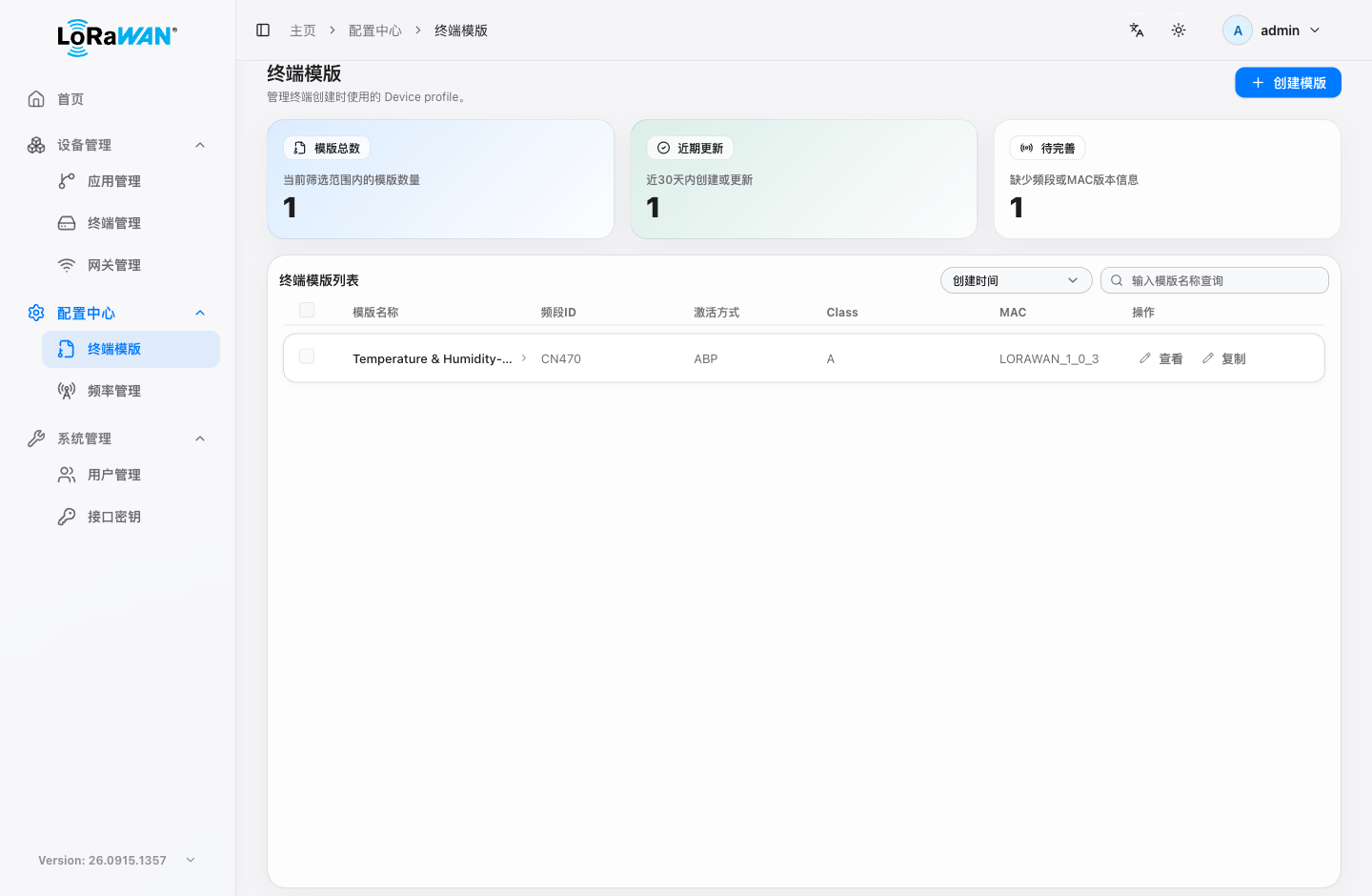Open 网关管理 in sidebar
The image size is (1372, 896).
coord(131,265)
